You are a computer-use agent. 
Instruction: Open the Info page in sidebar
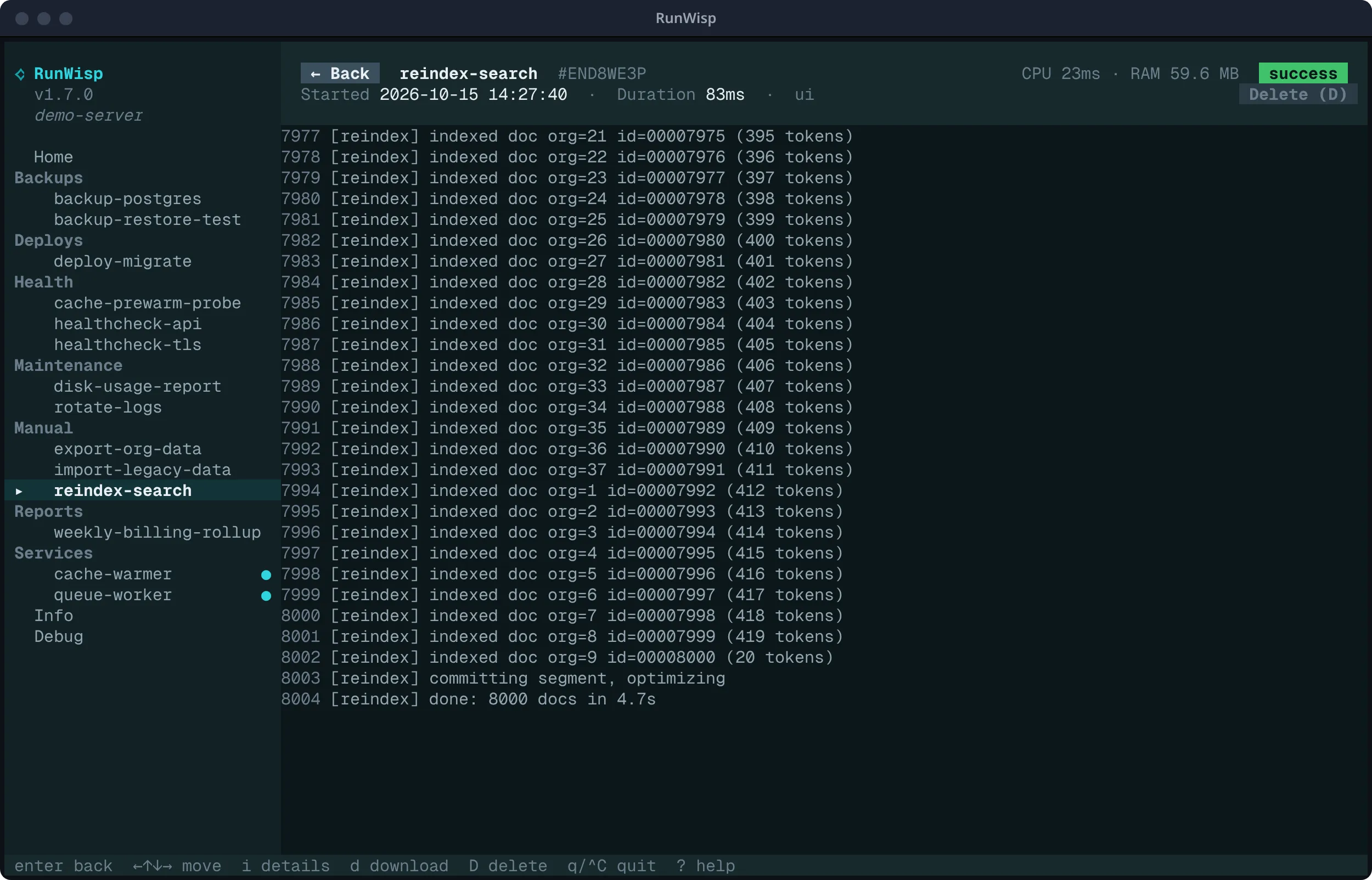click(53, 616)
